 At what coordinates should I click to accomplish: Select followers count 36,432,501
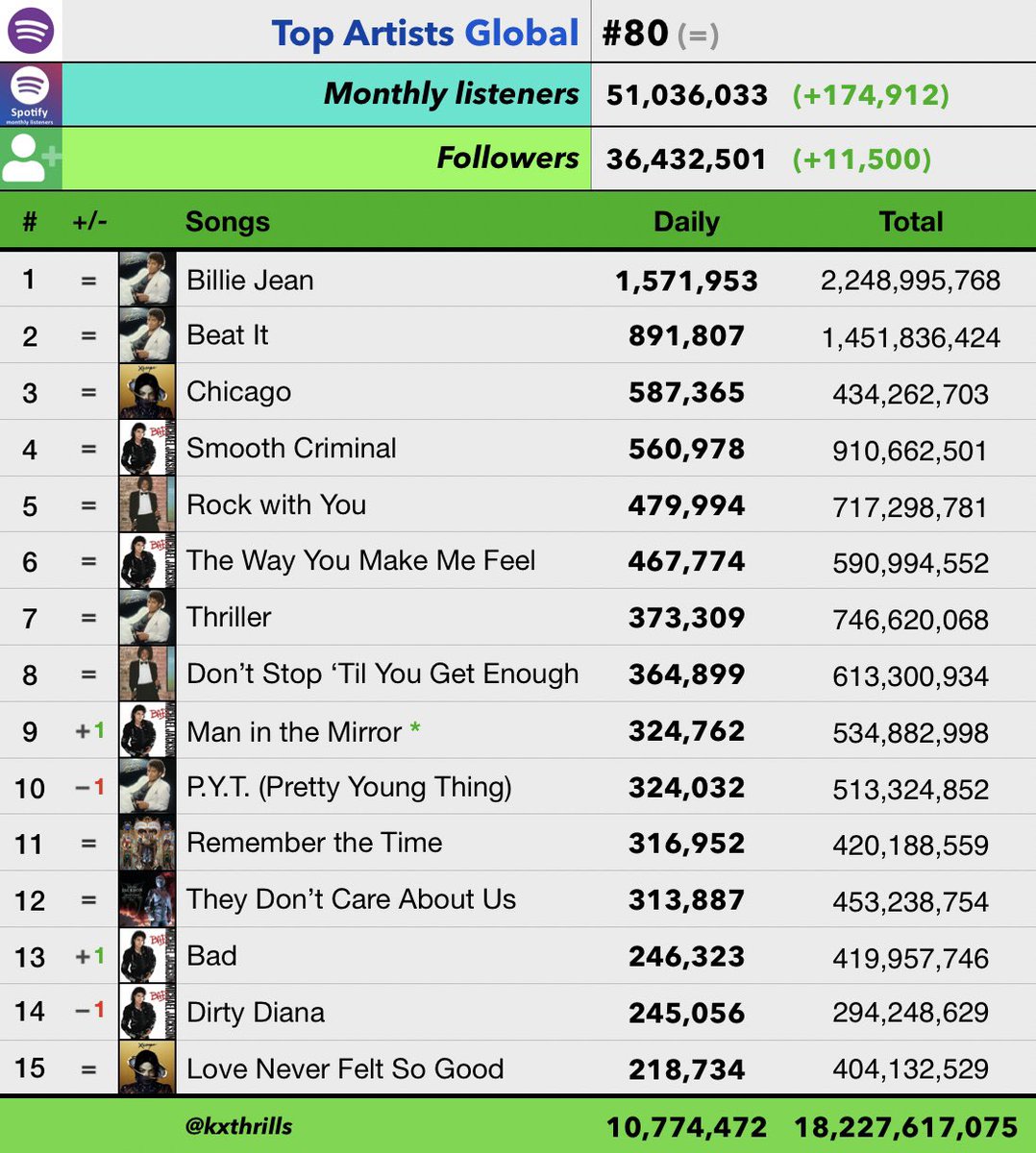[686, 159]
